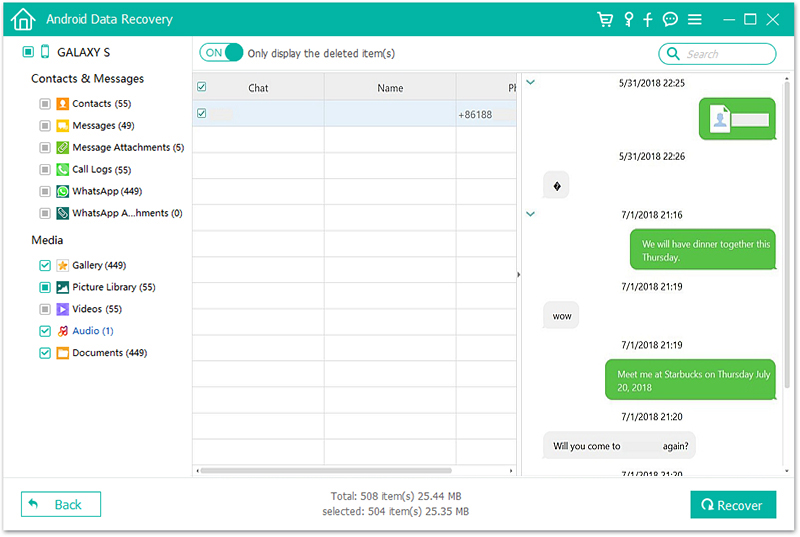Toggle the Messages (49) checkbox
The width and height of the screenshot is (800, 537).
45,125
